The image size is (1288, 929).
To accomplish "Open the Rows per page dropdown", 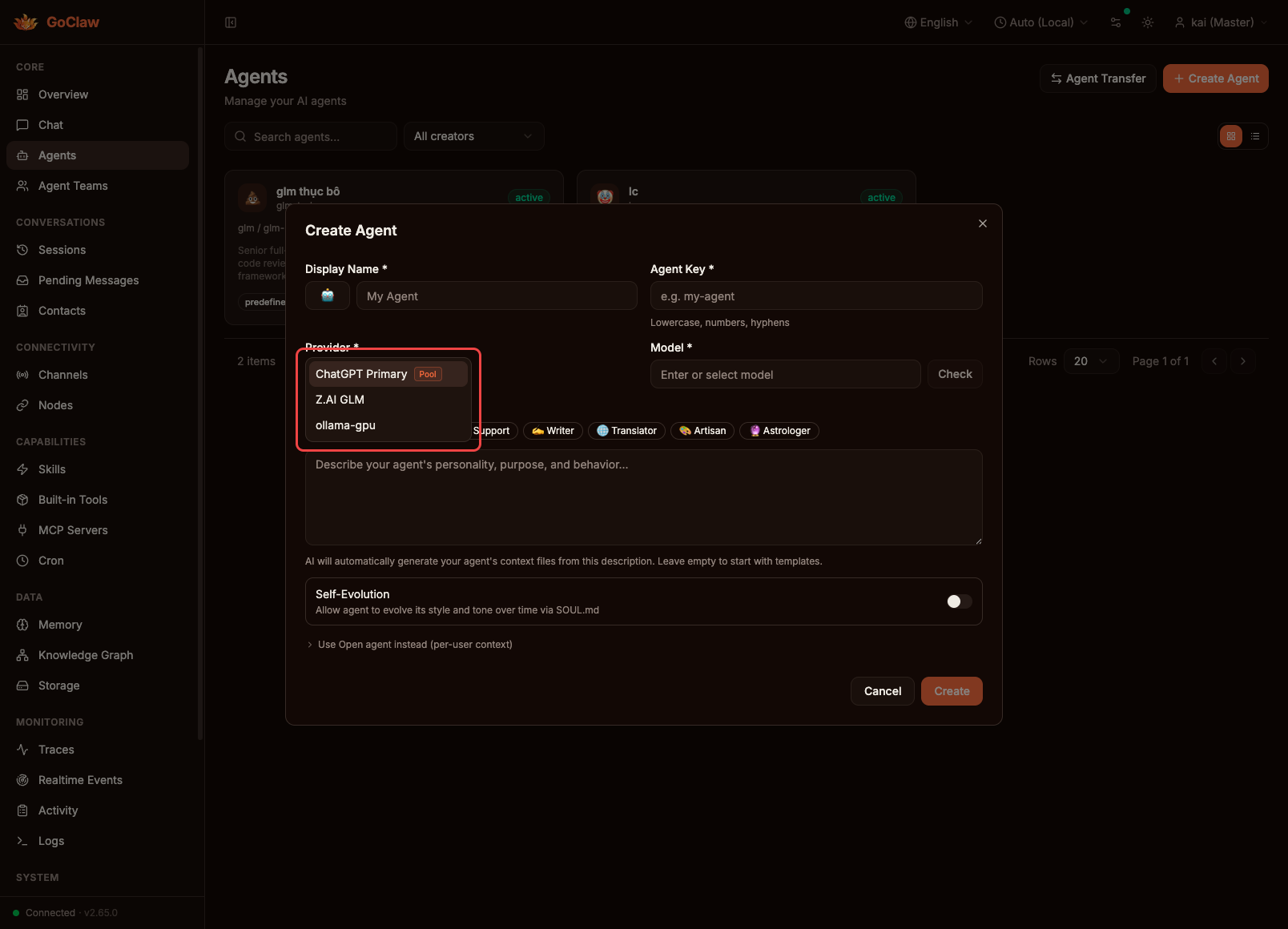I will (1091, 361).
